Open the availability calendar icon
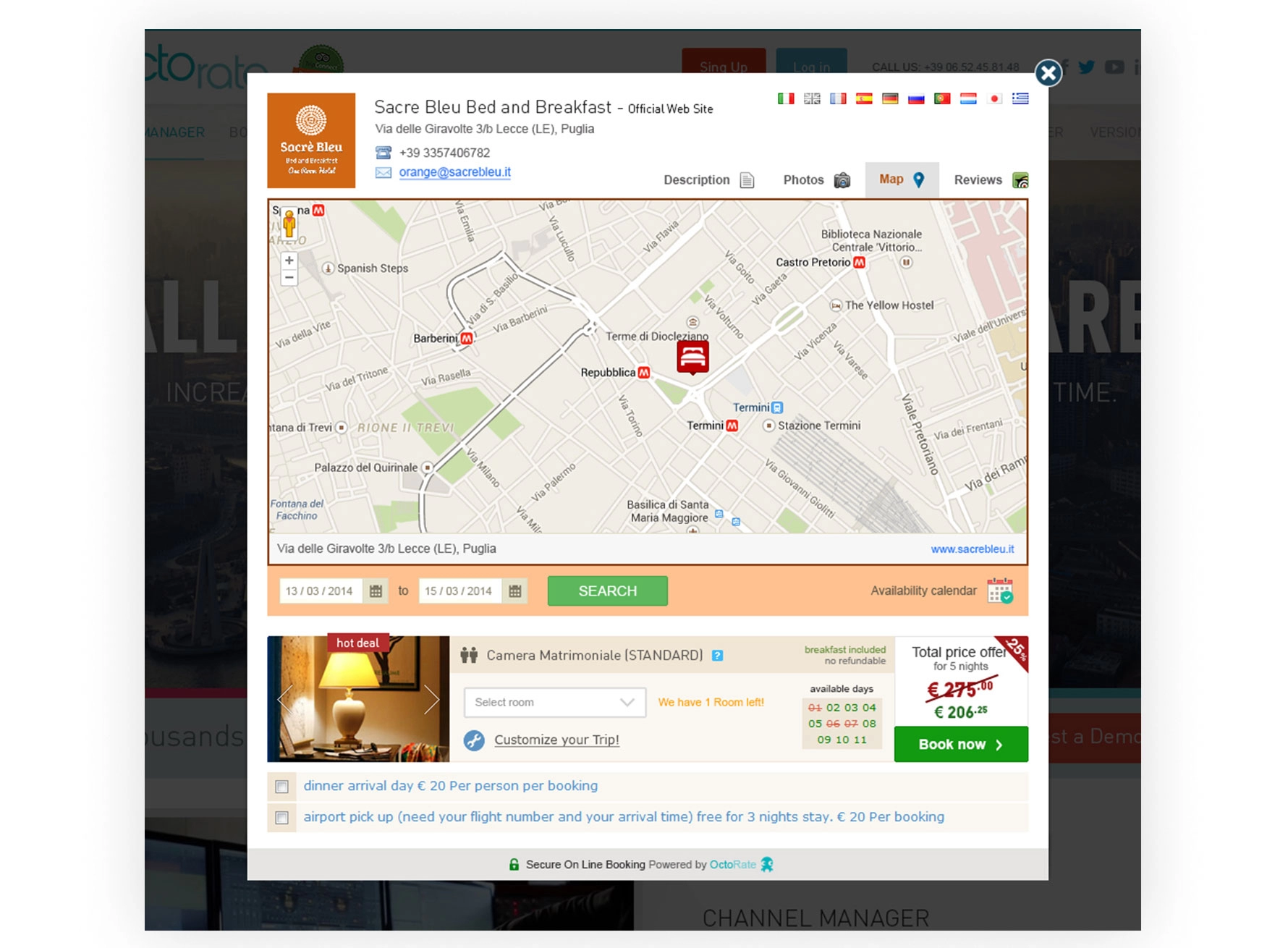Viewport: 1288px width, 948px height. (x=1000, y=591)
